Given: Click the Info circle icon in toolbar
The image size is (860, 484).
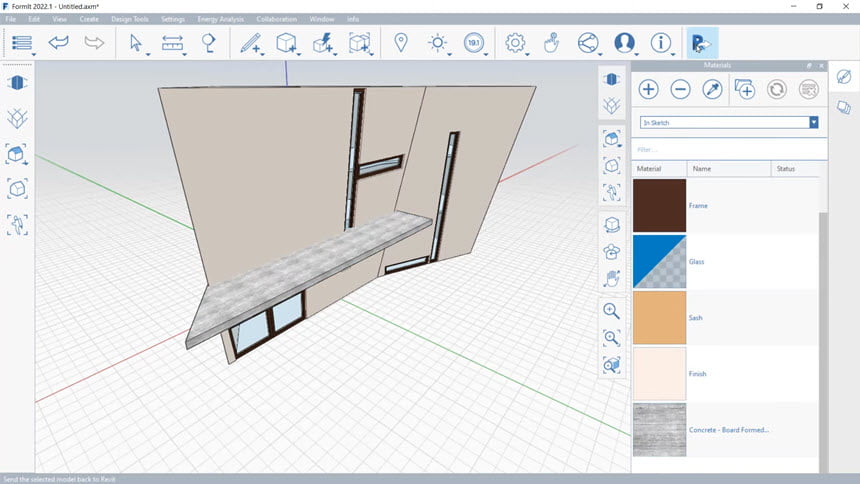Looking at the screenshot, I should tap(660, 42).
